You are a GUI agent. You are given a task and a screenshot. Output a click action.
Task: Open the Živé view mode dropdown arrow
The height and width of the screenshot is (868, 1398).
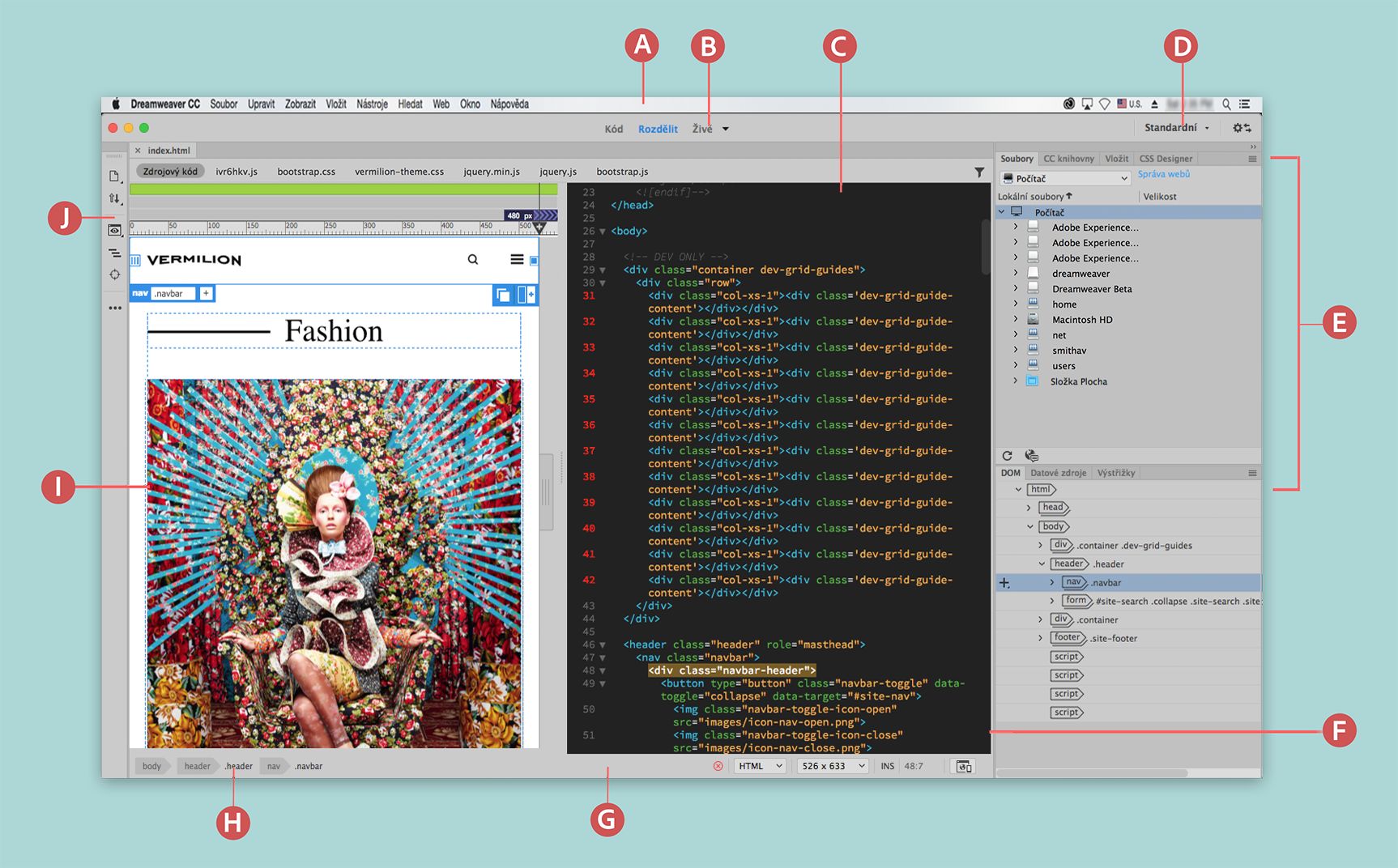(x=725, y=128)
